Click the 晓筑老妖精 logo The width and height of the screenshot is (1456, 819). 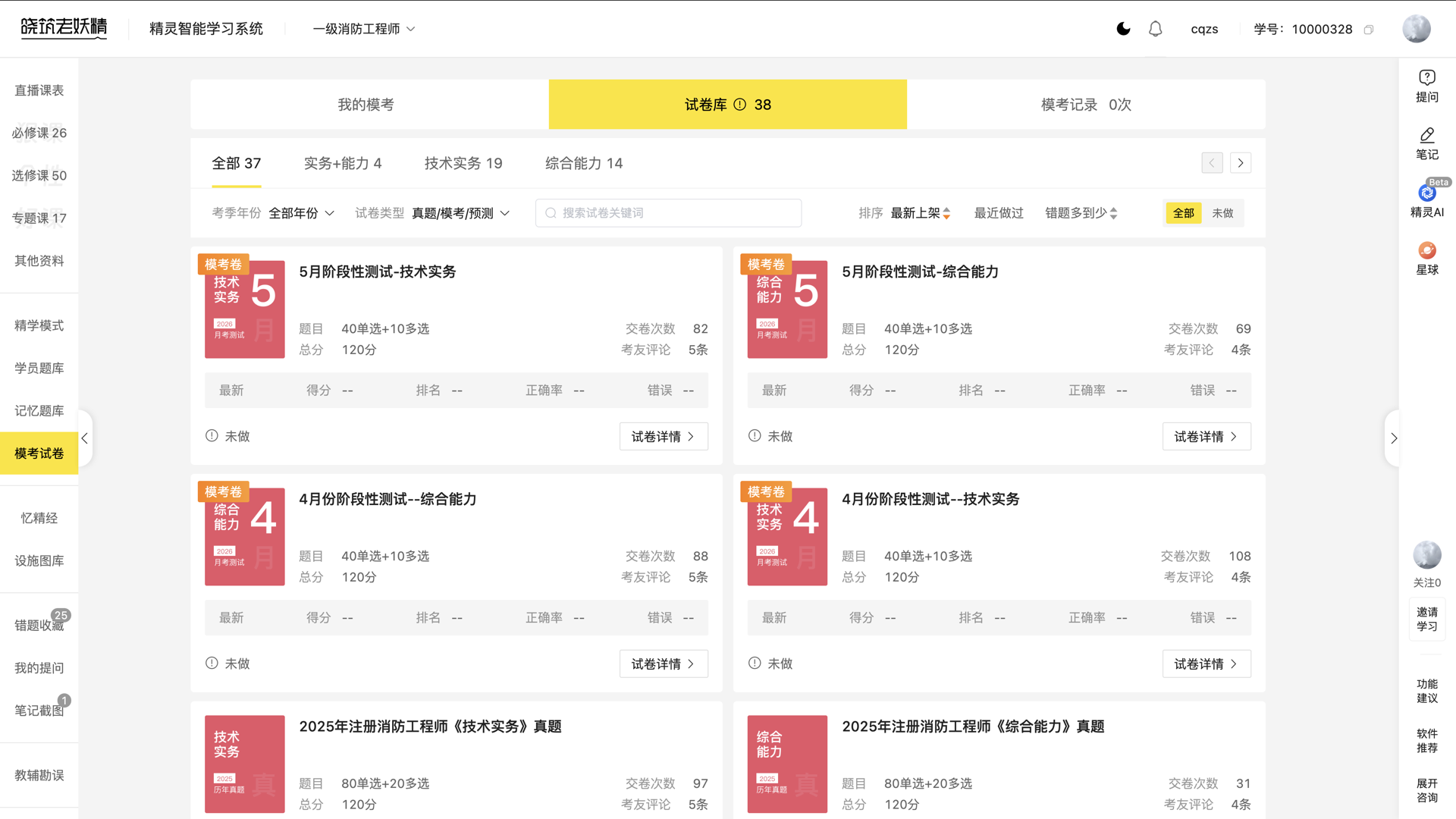(64, 28)
